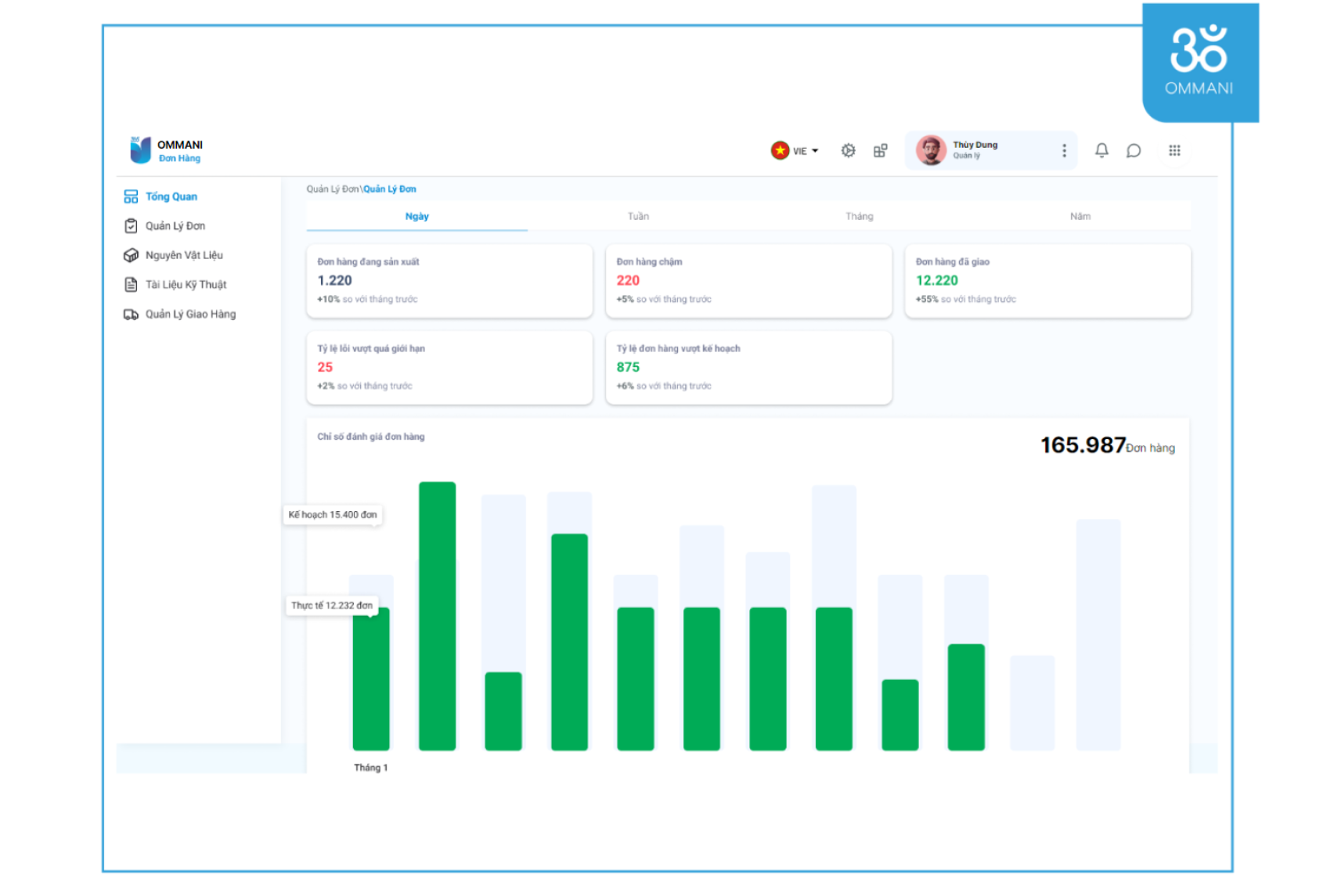Image resolution: width=1334 pixels, height=896 pixels.
Task: Click the settings gear icon
Action: [848, 150]
